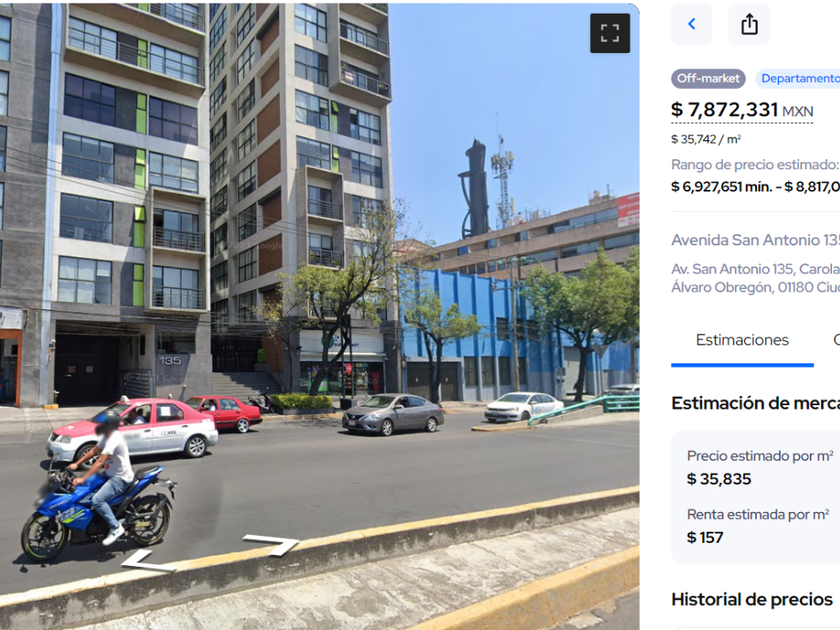Select the Renta estimada por m² value $157
The height and width of the screenshot is (630, 840).
coord(704,537)
